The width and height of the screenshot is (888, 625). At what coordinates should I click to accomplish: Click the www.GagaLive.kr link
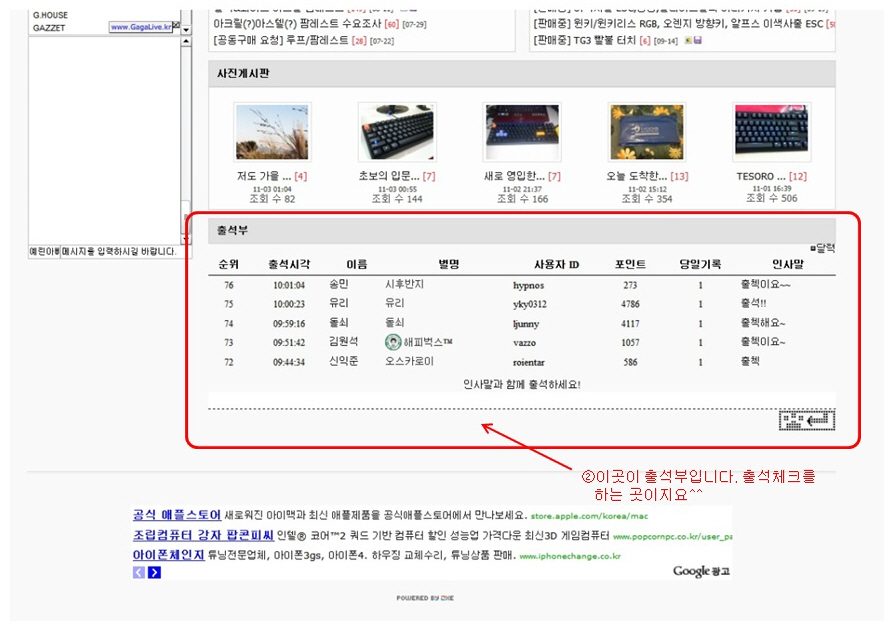(x=141, y=27)
